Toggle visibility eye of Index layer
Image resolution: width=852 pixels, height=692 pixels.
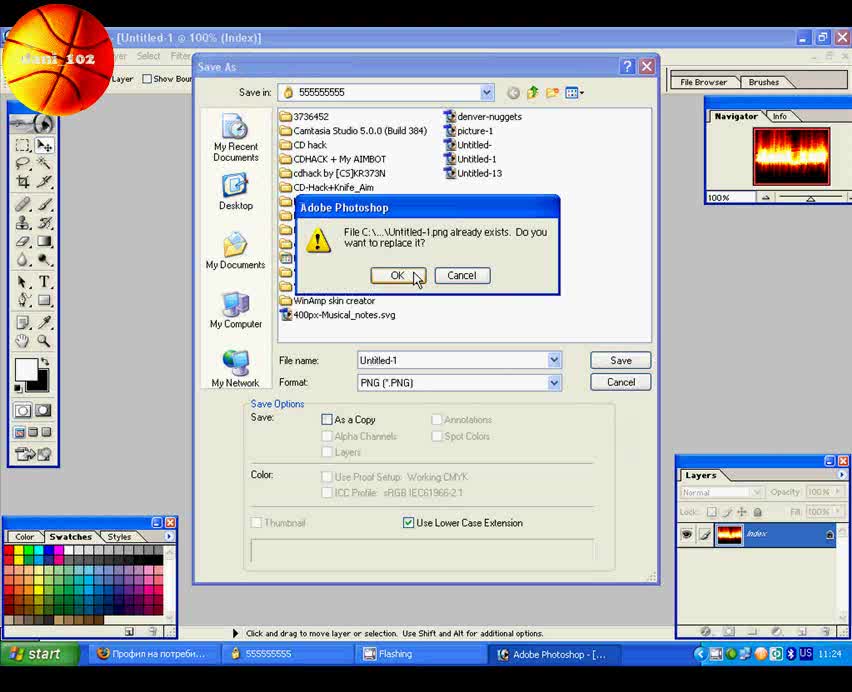[686, 534]
